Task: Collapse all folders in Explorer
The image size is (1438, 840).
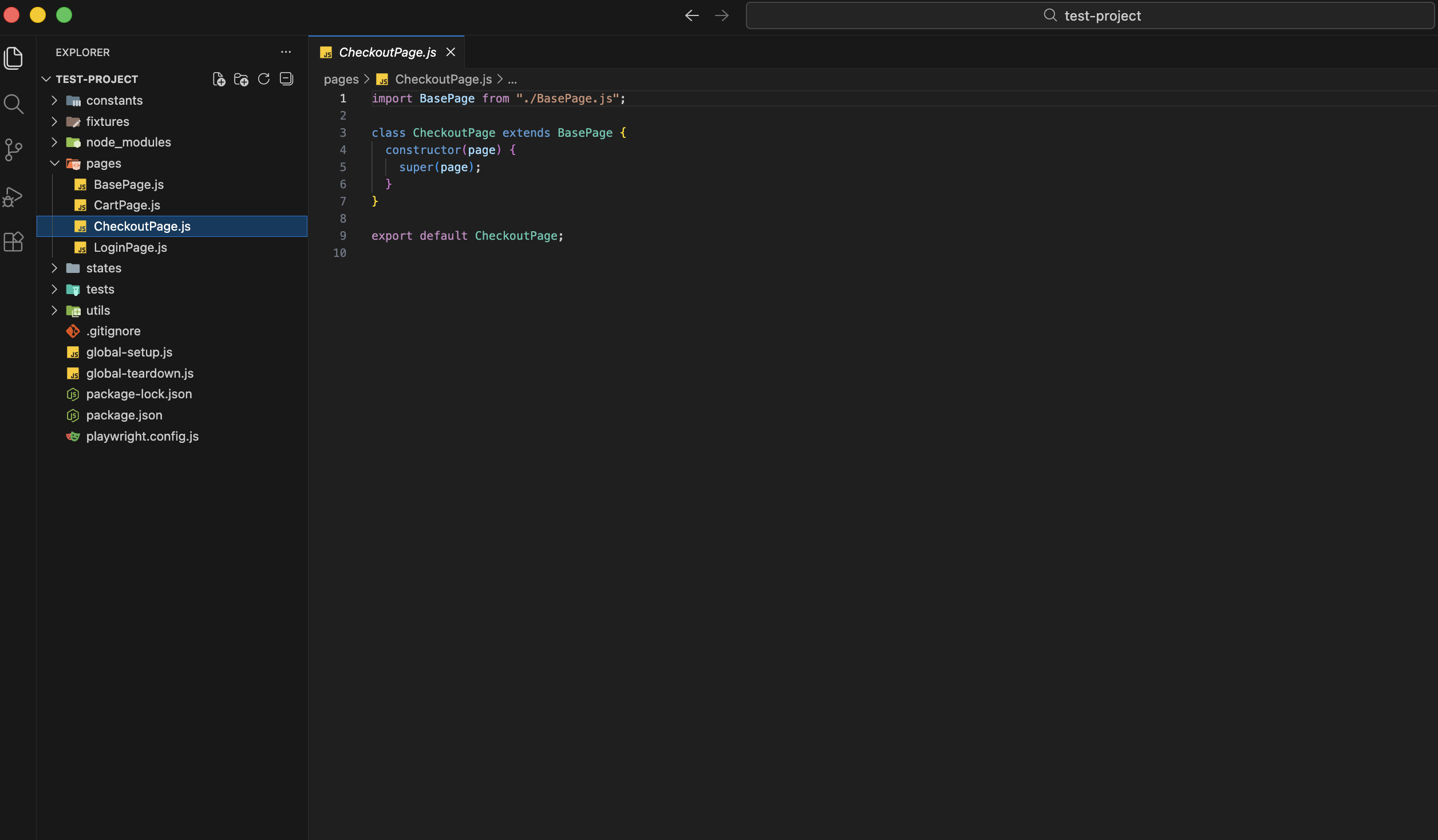Action: (x=286, y=79)
